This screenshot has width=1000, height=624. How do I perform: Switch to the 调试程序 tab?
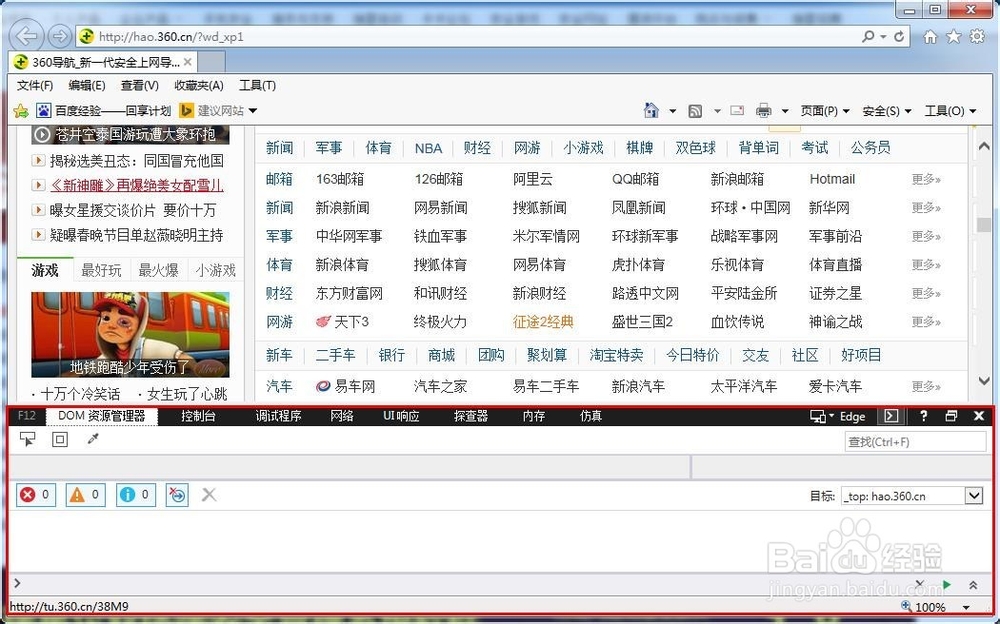coord(279,416)
